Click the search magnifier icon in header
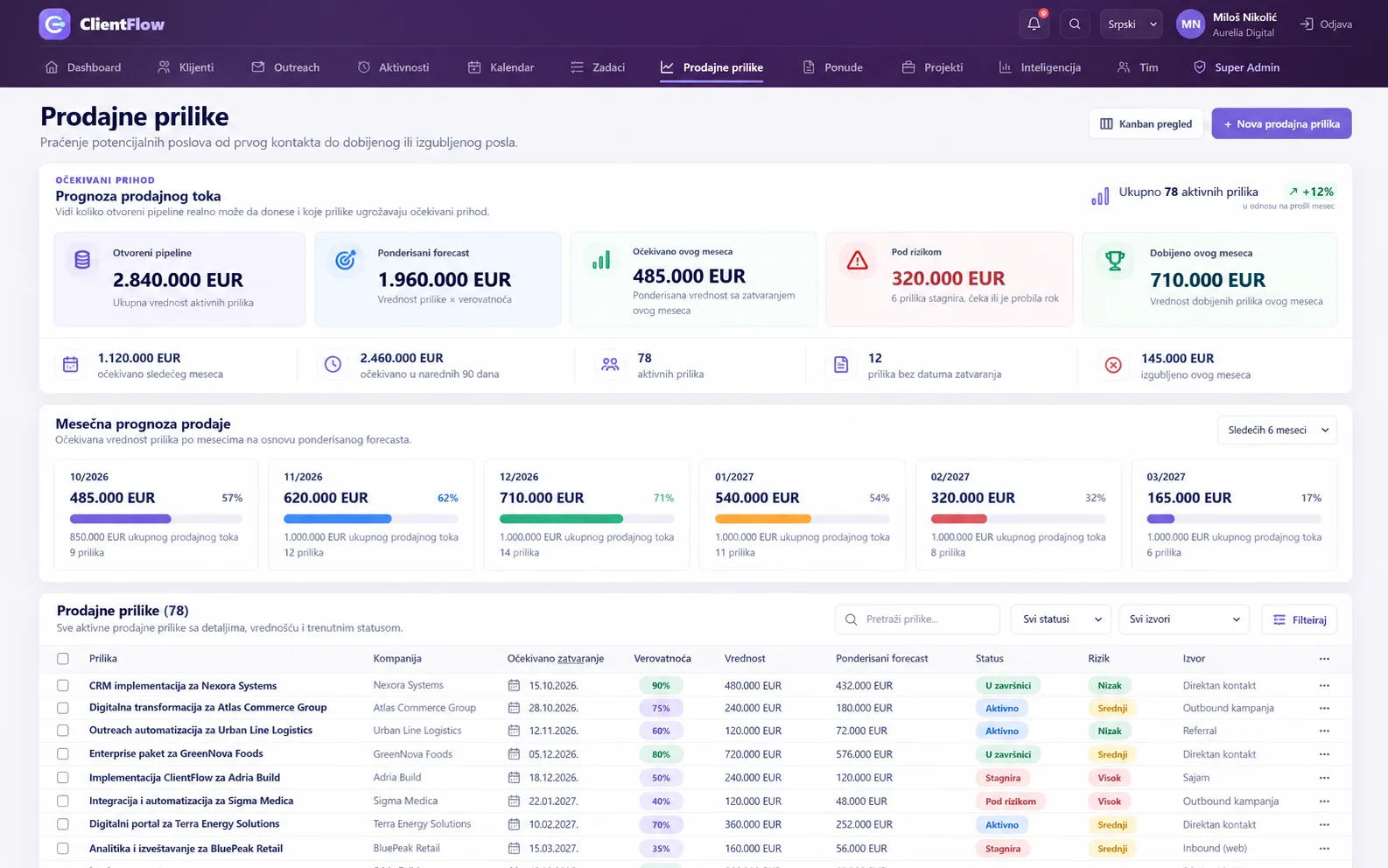This screenshot has height=868, width=1388. coord(1075,24)
